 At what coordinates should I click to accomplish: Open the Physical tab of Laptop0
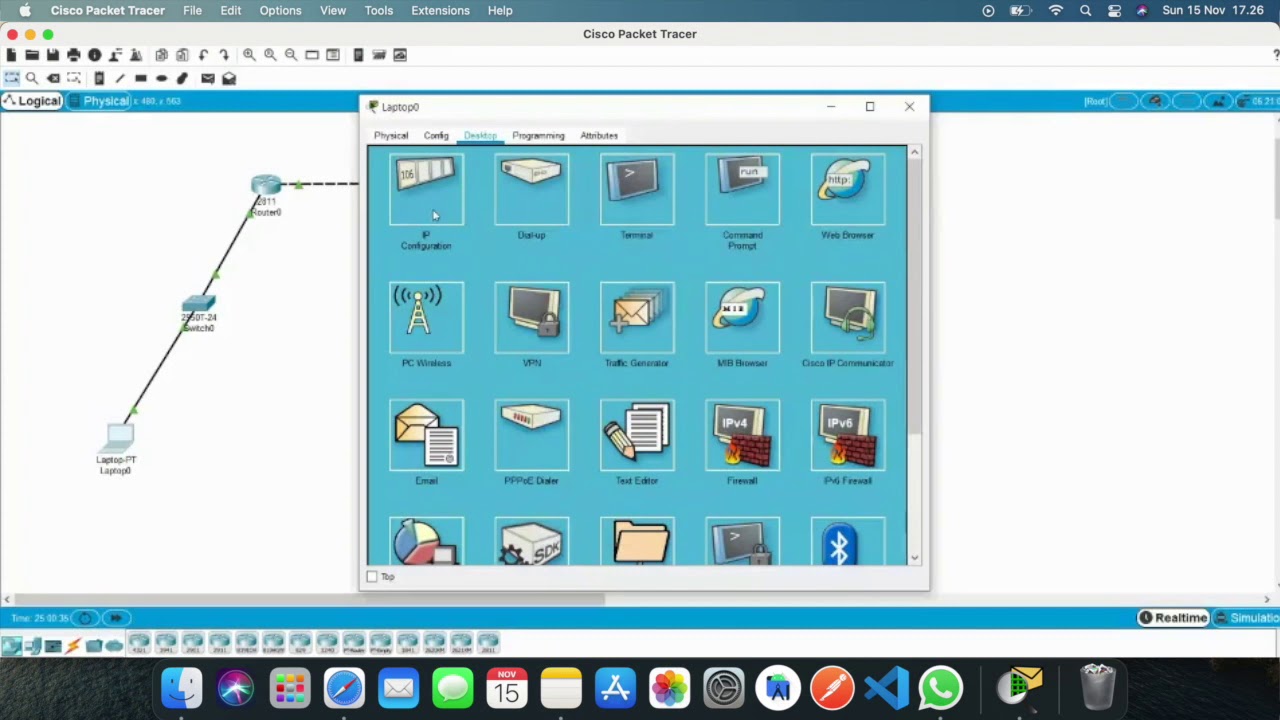coord(391,136)
